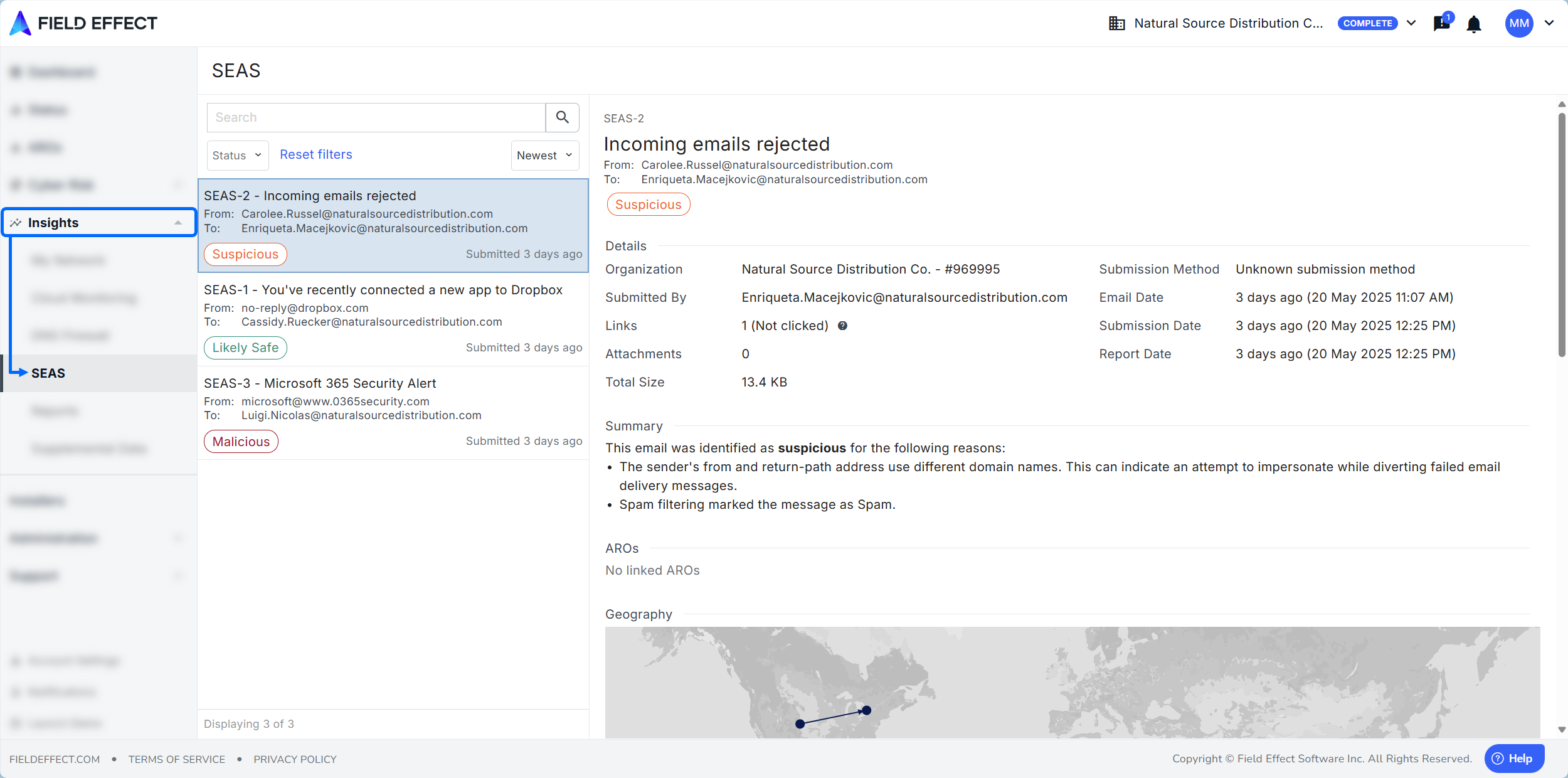Click inside the Search input field
1568x778 pixels.
[x=376, y=117]
